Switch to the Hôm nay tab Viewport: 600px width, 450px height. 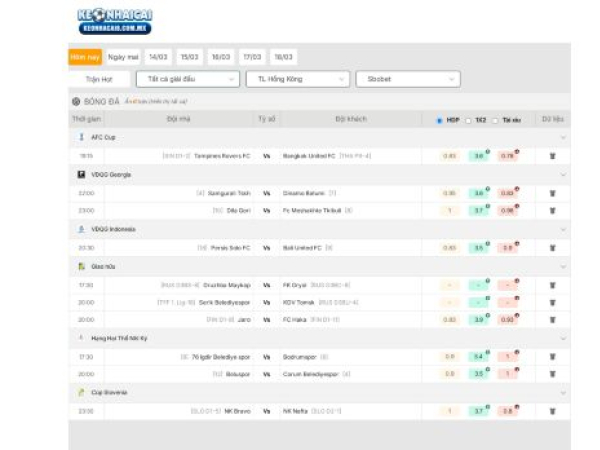[85, 57]
